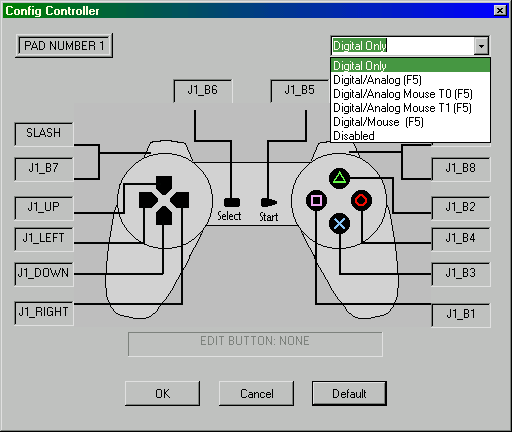The image size is (512, 432).
Task: Toggle the PAD NUMBER 1 button
Action: click(x=64, y=46)
